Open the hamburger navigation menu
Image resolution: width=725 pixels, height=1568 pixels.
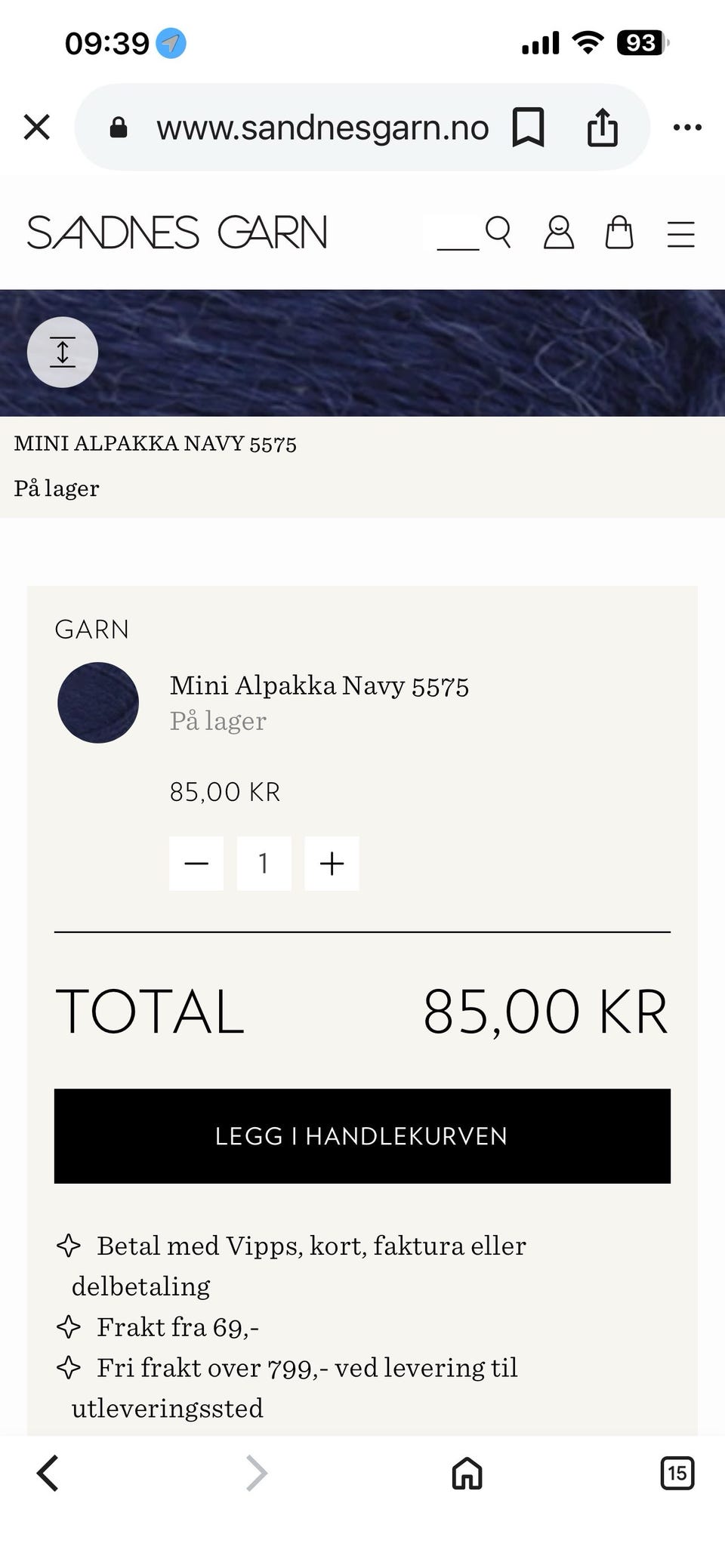point(680,233)
